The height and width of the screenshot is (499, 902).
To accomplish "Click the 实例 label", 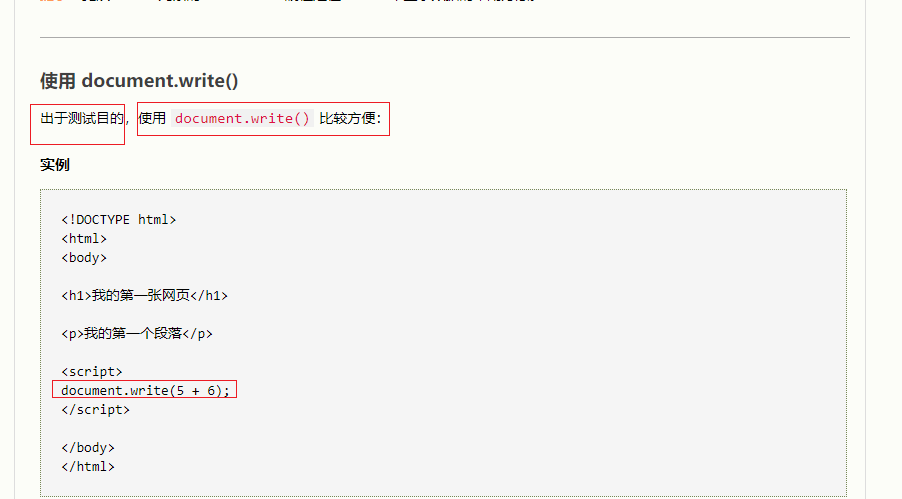I will [55, 165].
